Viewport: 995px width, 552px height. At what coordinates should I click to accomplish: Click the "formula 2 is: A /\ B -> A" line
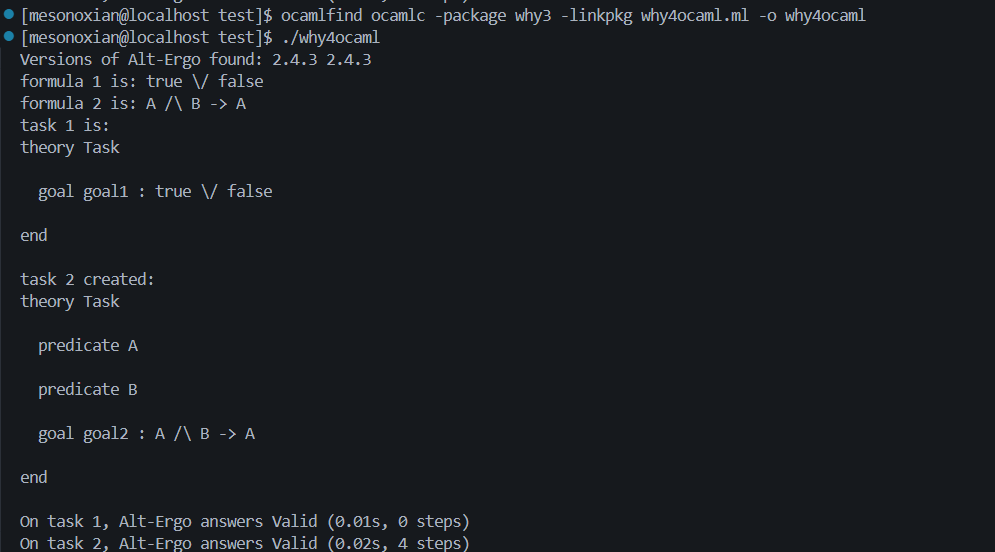click(x=133, y=103)
